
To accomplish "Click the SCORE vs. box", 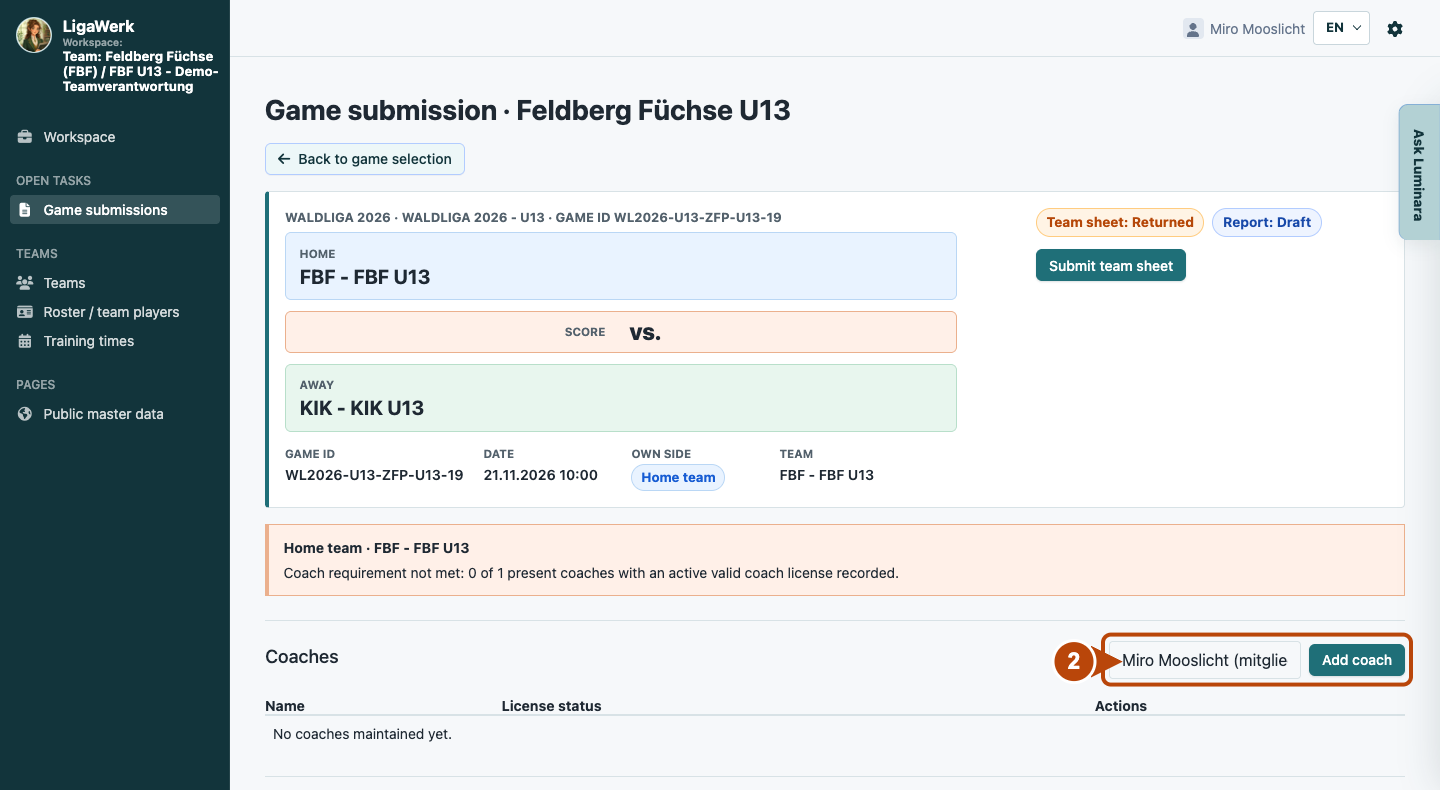I will point(621,332).
